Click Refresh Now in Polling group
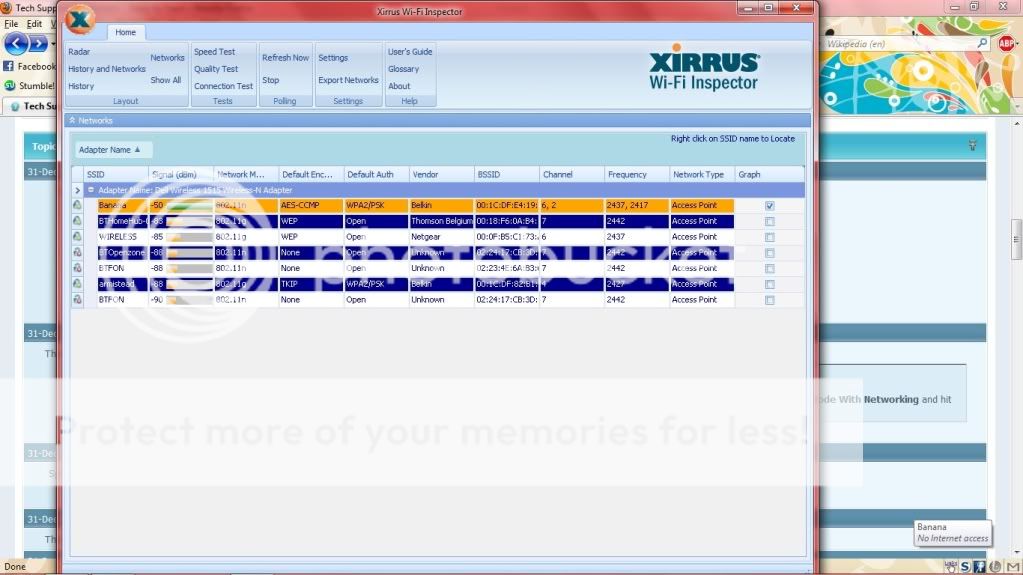Viewport: 1023px width, 575px height. click(285, 58)
